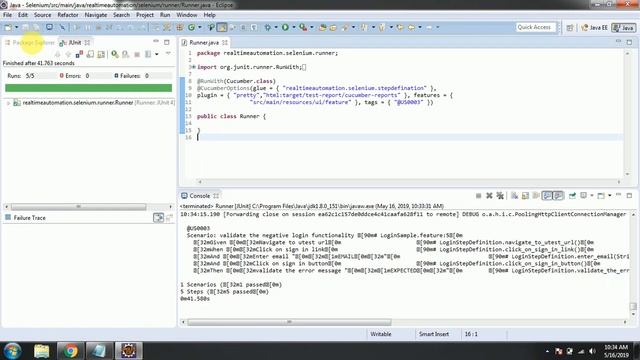Click Console Terminate square icon
640x360 pixels.
pos(478,196)
